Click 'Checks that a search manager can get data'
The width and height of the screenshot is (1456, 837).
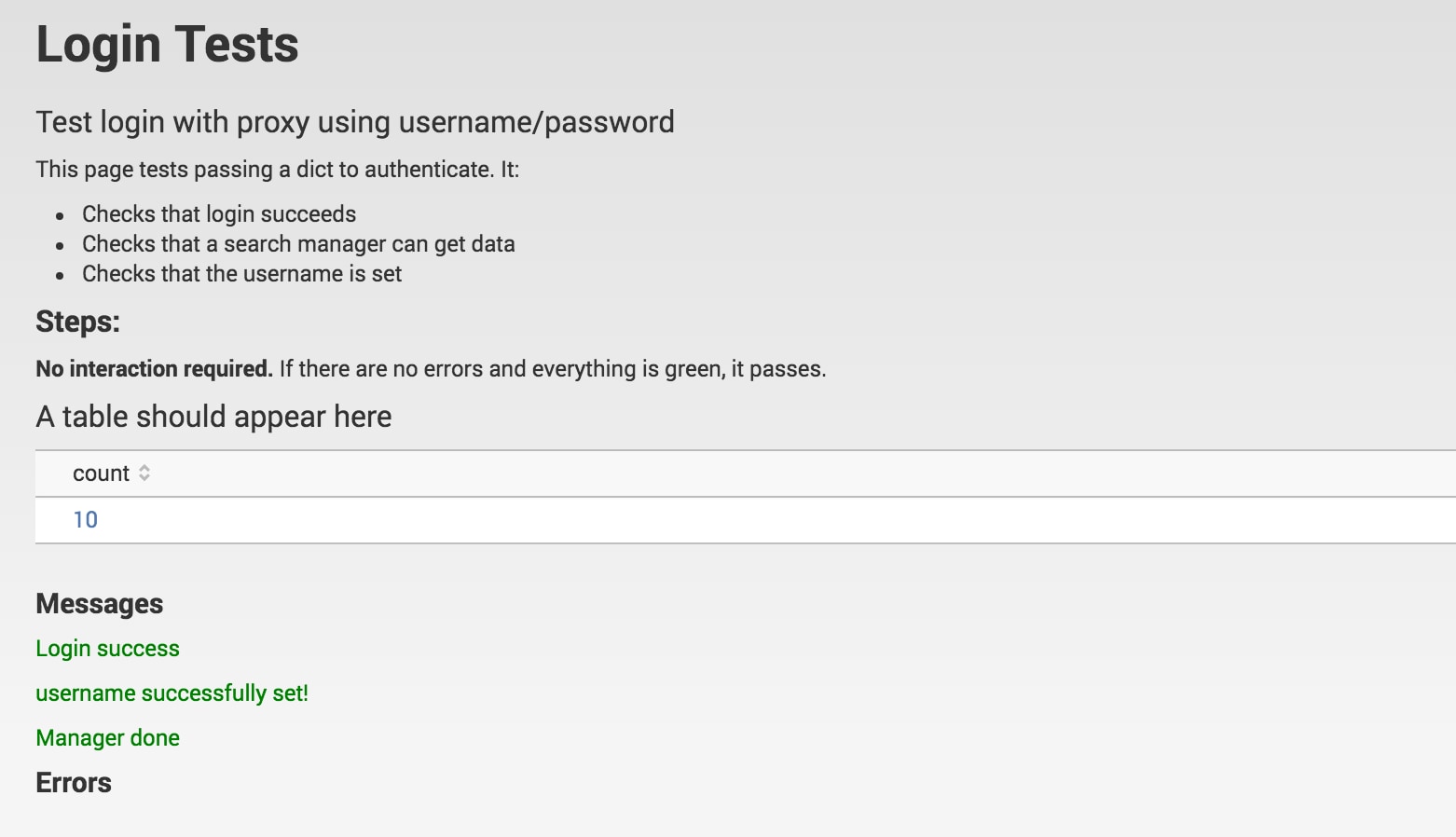tap(298, 244)
